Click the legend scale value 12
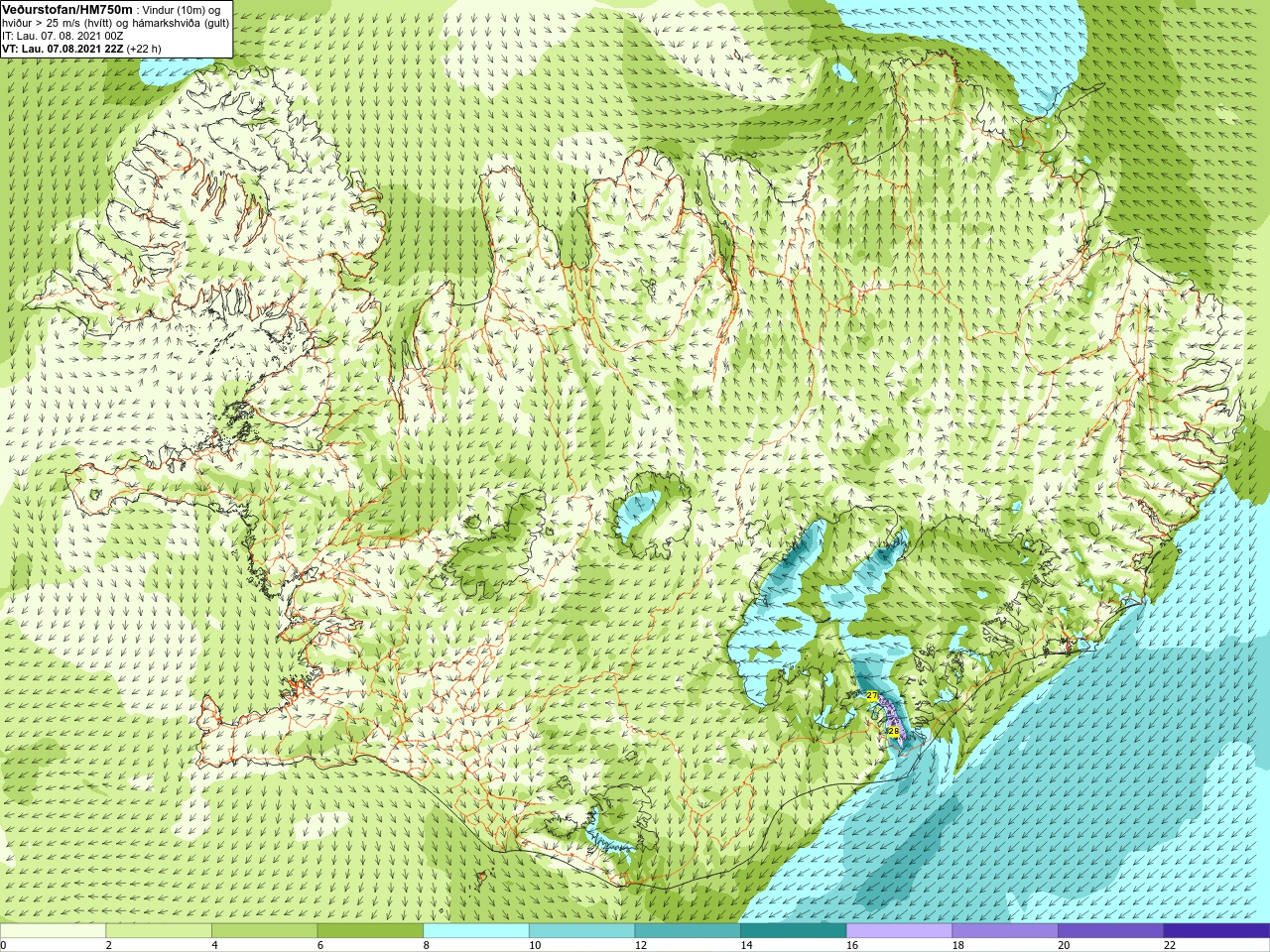 click(x=640, y=945)
